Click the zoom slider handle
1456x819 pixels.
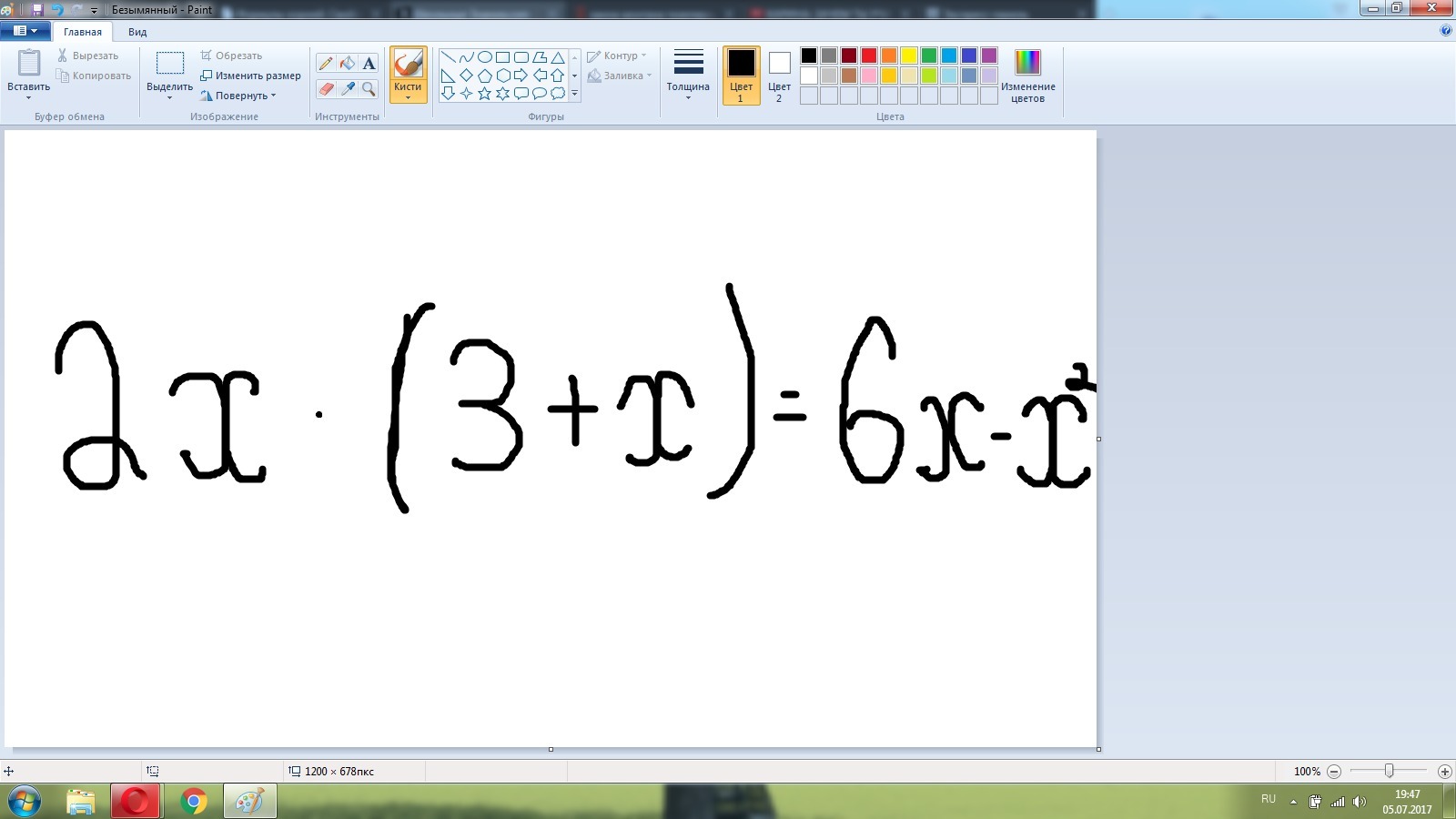pyautogui.click(x=1389, y=771)
